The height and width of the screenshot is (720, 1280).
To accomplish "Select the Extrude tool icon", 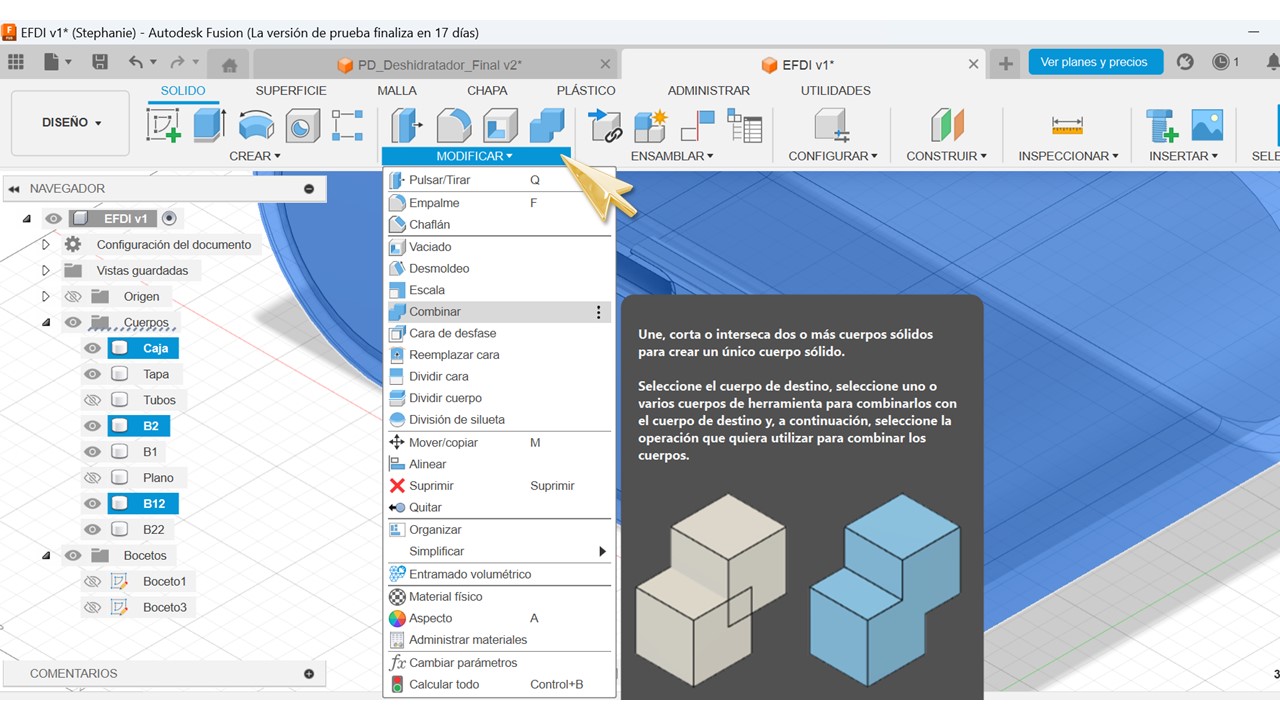I will [209, 125].
